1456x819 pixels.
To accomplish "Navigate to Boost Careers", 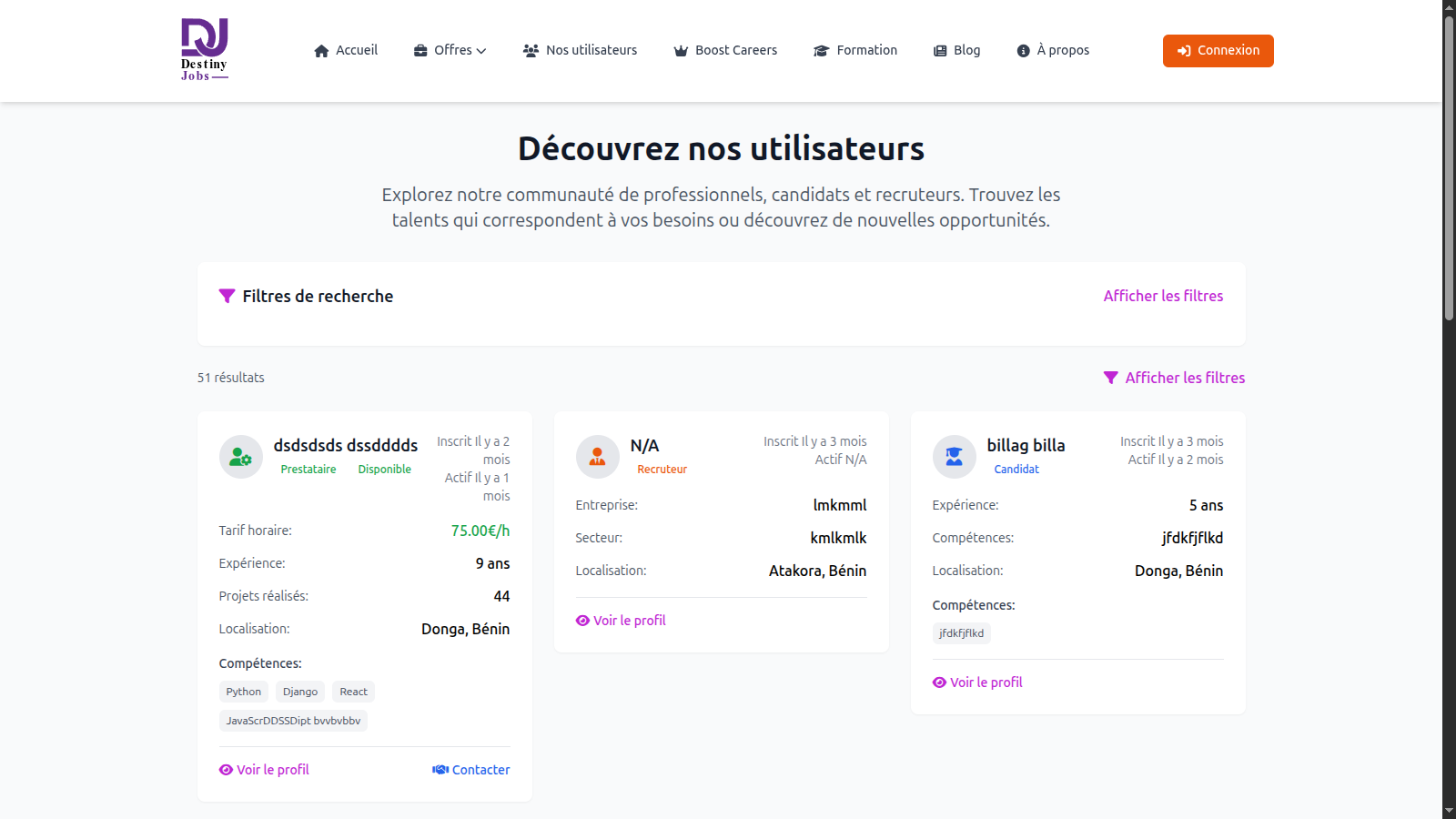I will click(x=725, y=50).
